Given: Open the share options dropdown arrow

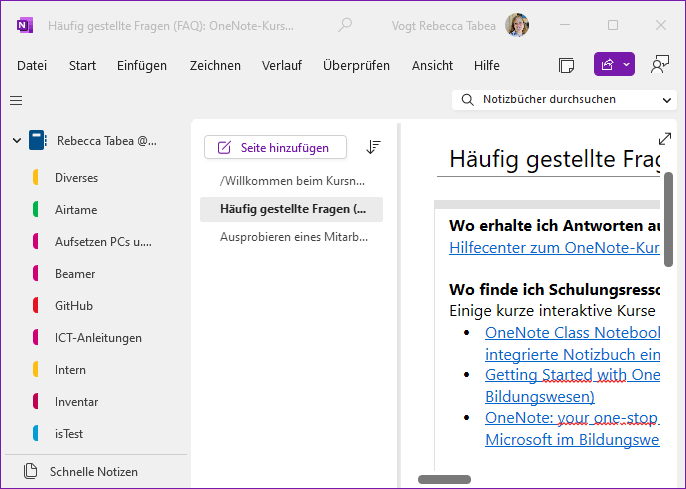Looking at the screenshot, I should click(626, 65).
